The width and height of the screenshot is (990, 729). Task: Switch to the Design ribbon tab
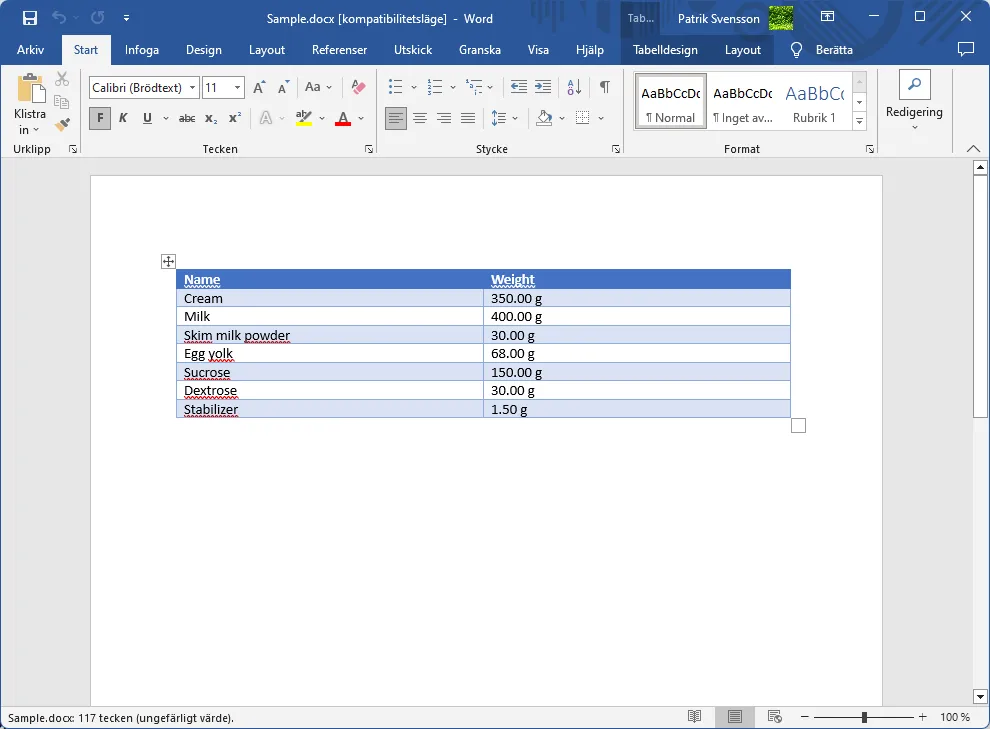(203, 50)
